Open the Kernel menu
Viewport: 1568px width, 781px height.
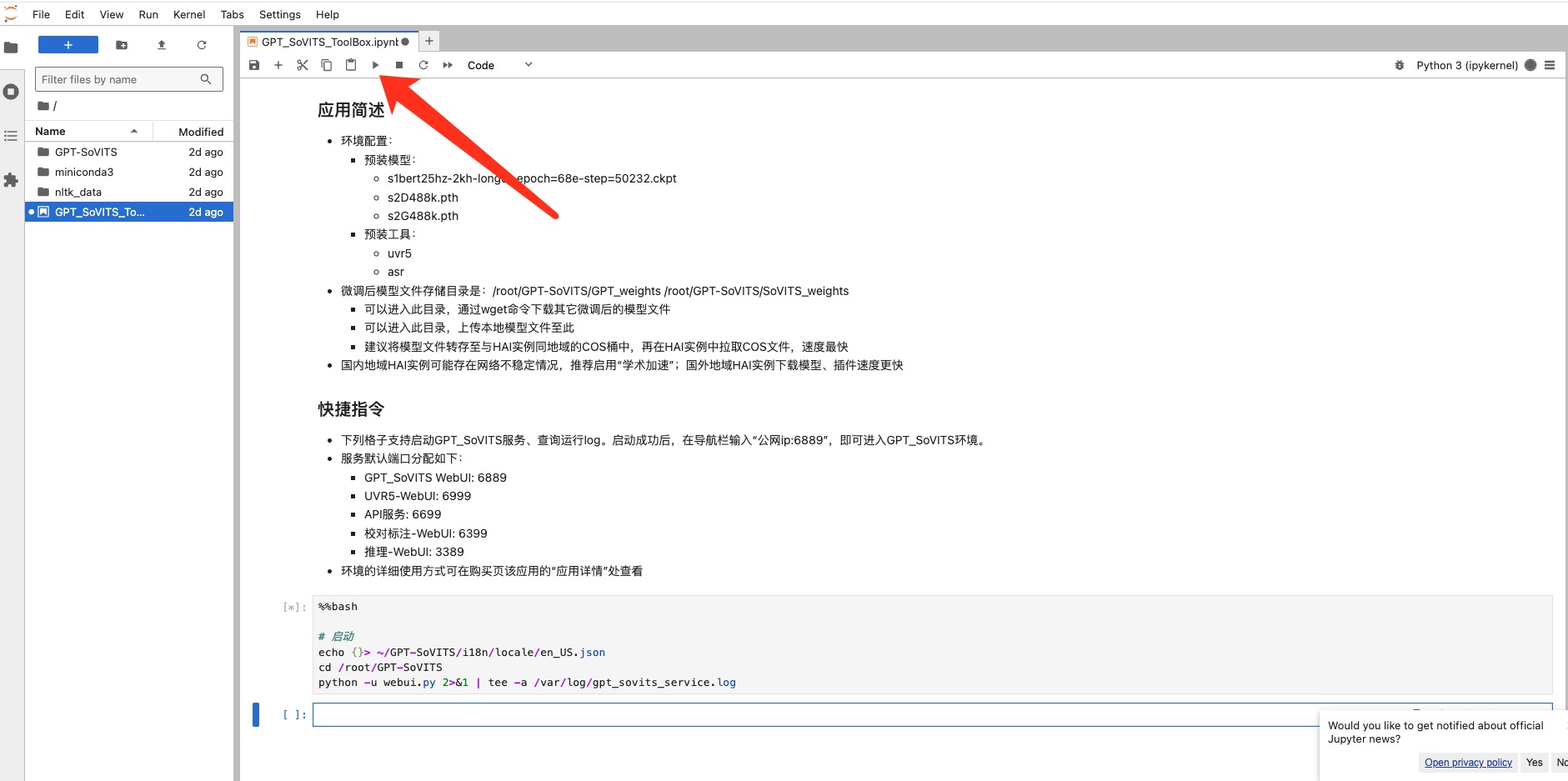(189, 14)
